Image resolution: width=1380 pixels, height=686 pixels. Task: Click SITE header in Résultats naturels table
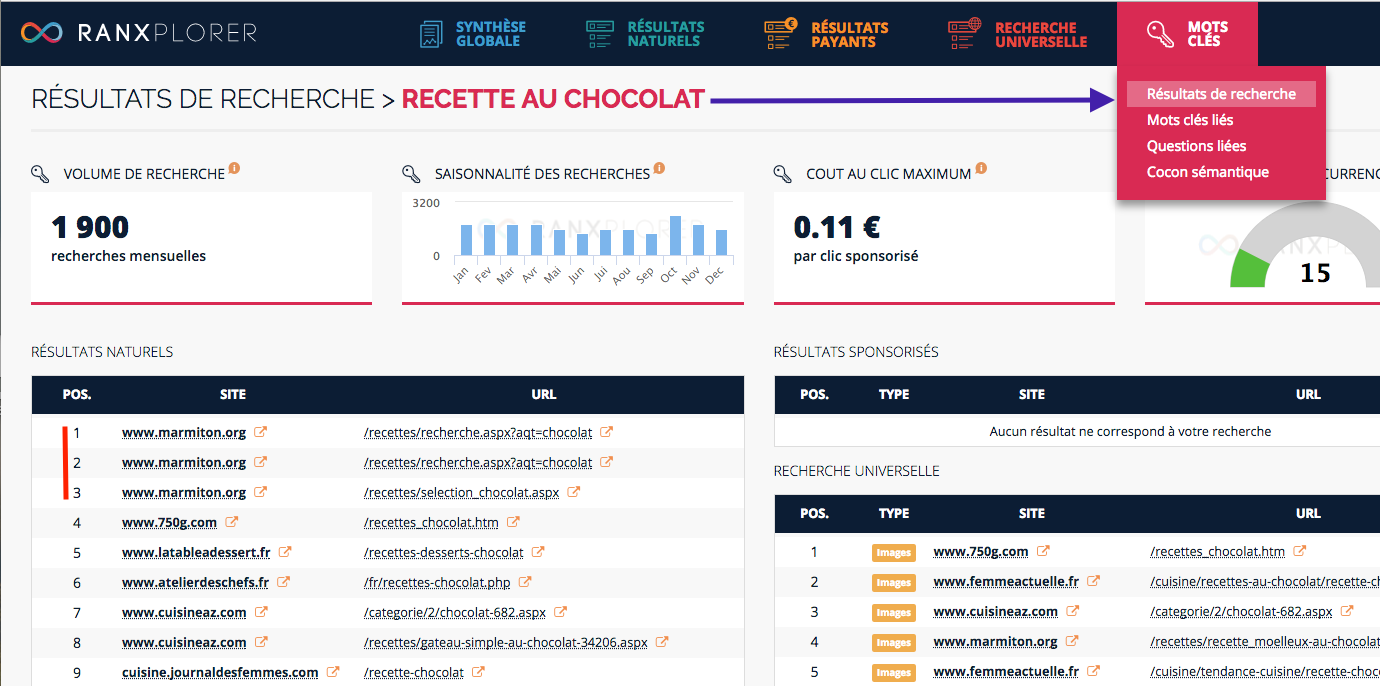[233, 395]
